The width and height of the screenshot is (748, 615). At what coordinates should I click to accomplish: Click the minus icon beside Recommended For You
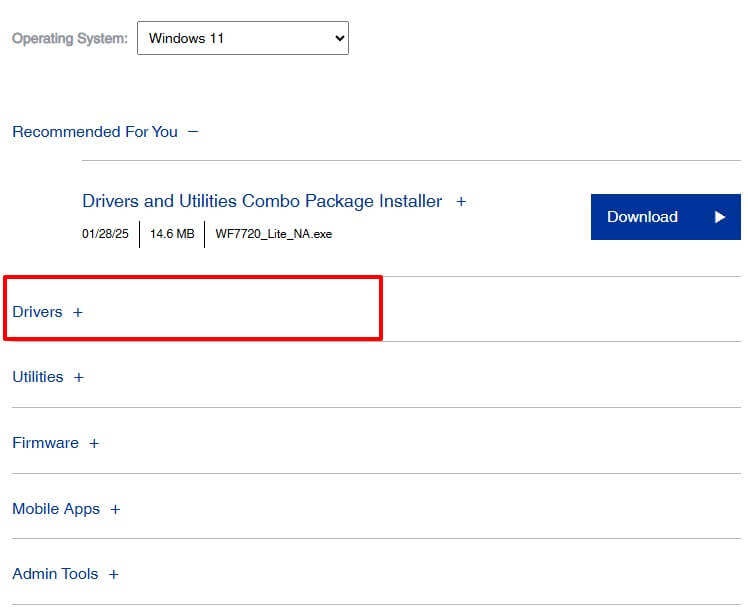click(x=193, y=132)
